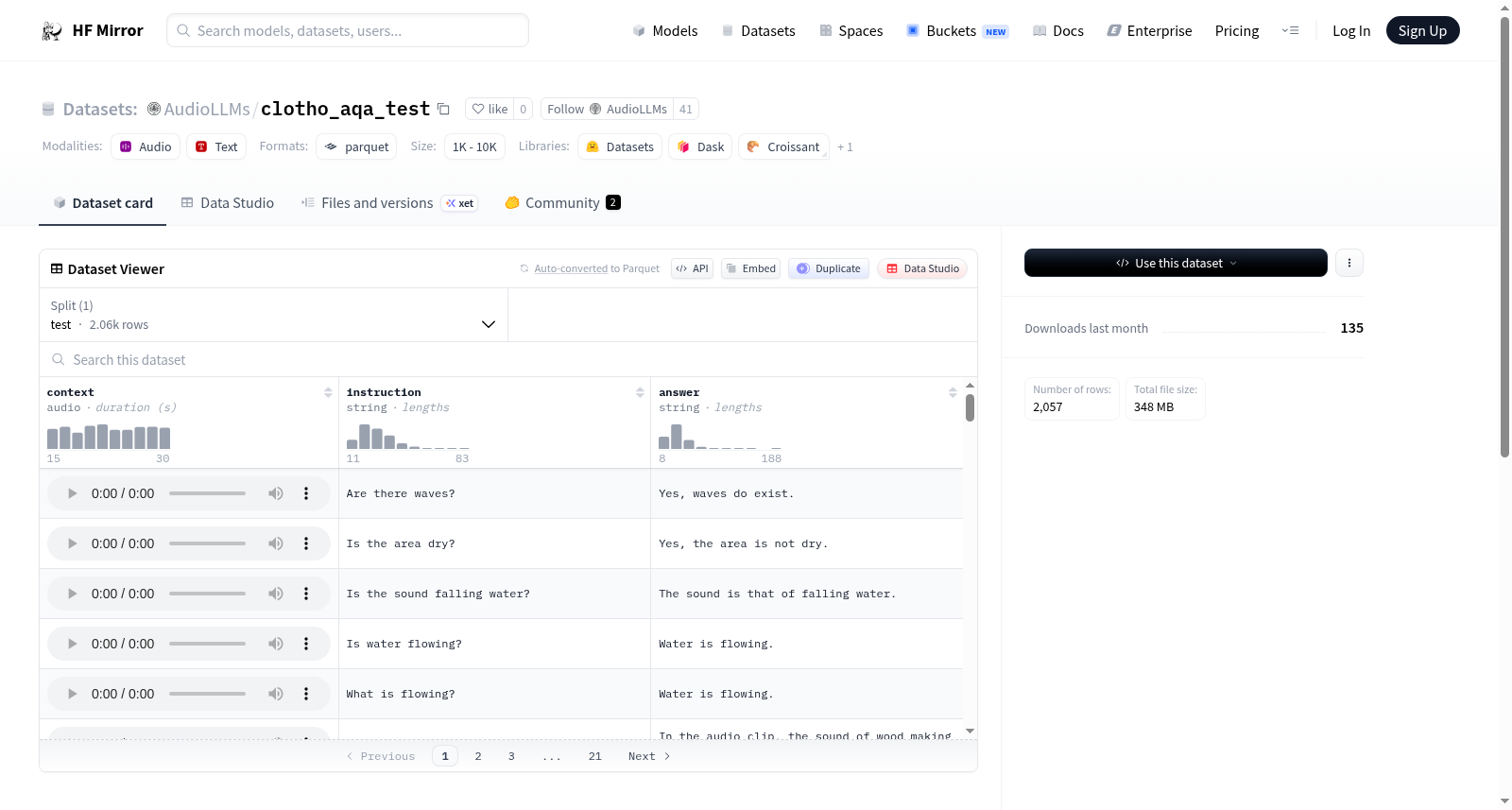Click the Datasets library tag
This screenshot has width=1512, height=810.
click(620, 146)
